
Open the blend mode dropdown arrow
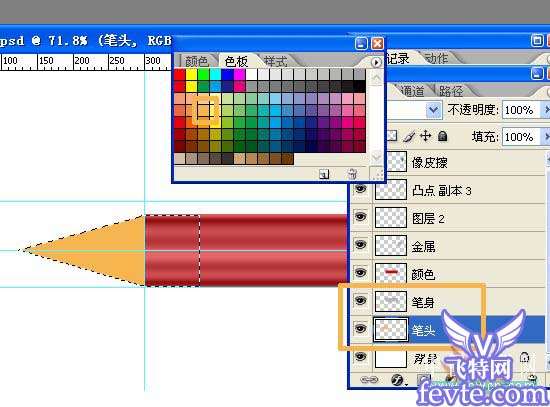click(433, 111)
